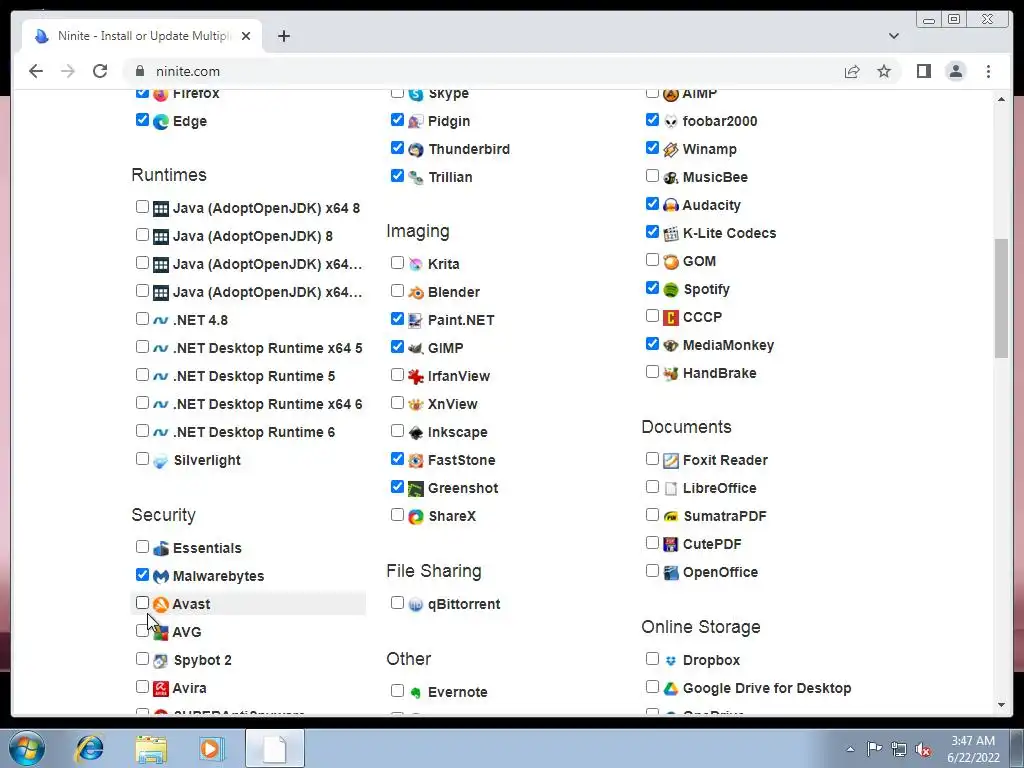Open the share page icon
The height and width of the screenshot is (768, 1024).
pyautogui.click(x=852, y=71)
